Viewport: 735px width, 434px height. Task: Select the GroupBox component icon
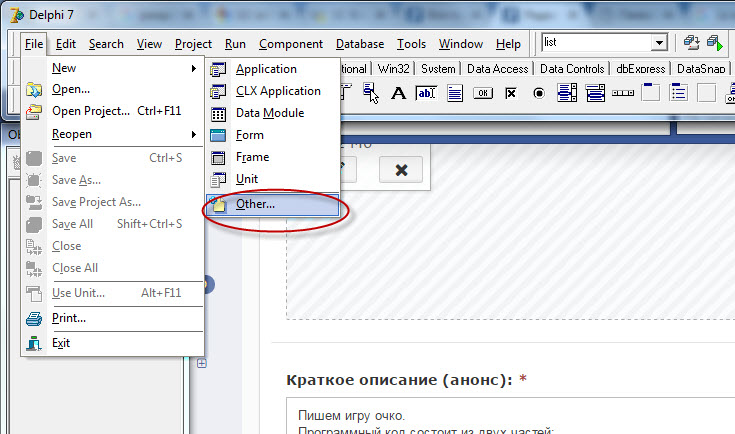coord(651,92)
